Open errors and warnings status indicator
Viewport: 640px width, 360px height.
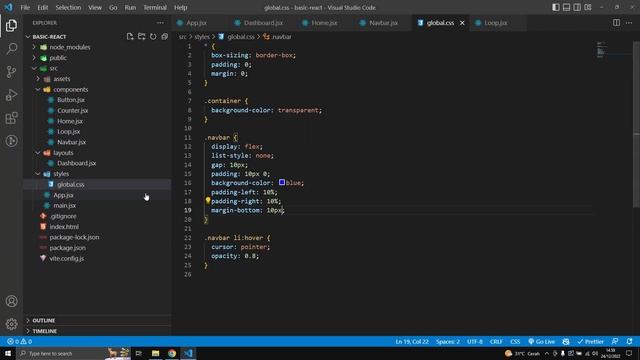[19, 342]
